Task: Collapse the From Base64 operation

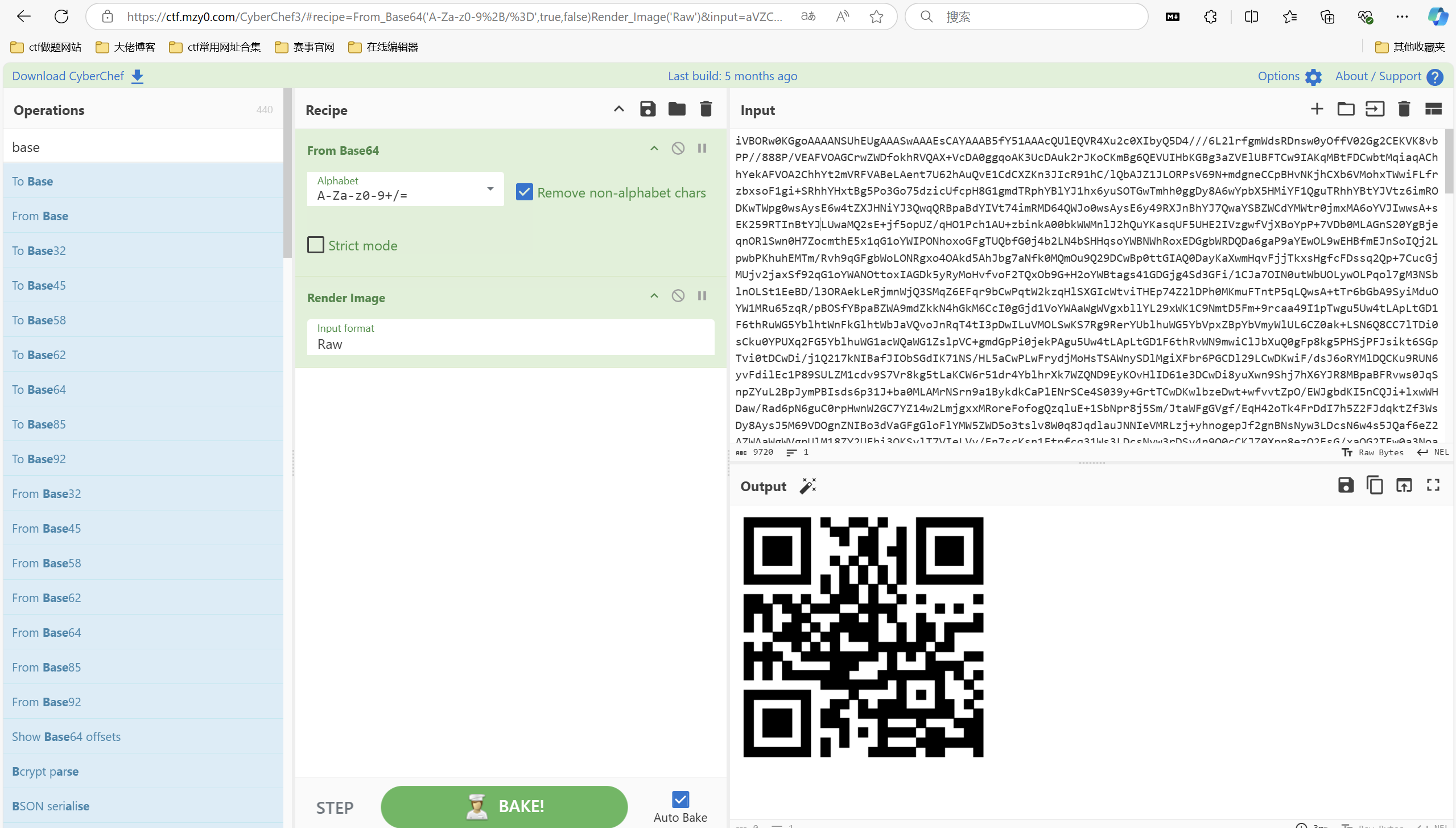Action: (x=654, y=149)
